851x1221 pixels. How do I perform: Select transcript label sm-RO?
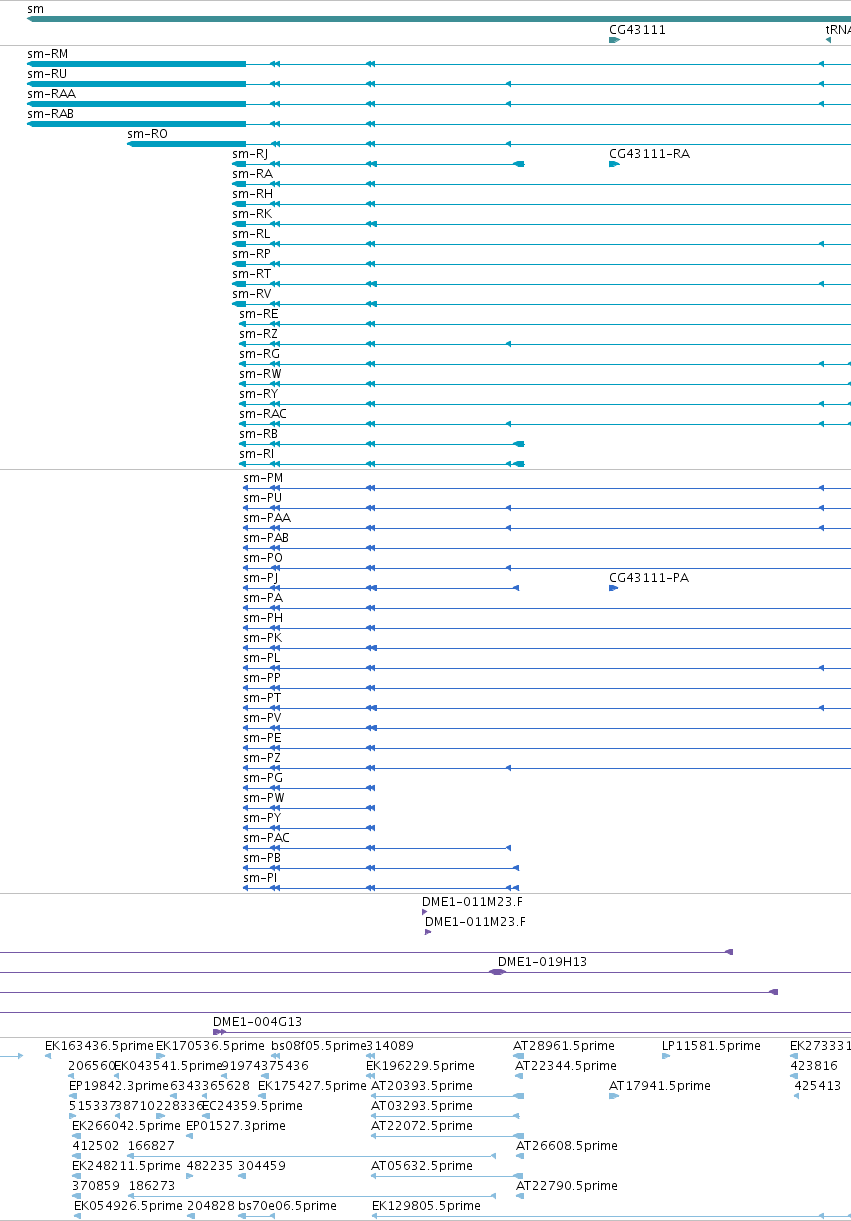click(x=148, y=134)
